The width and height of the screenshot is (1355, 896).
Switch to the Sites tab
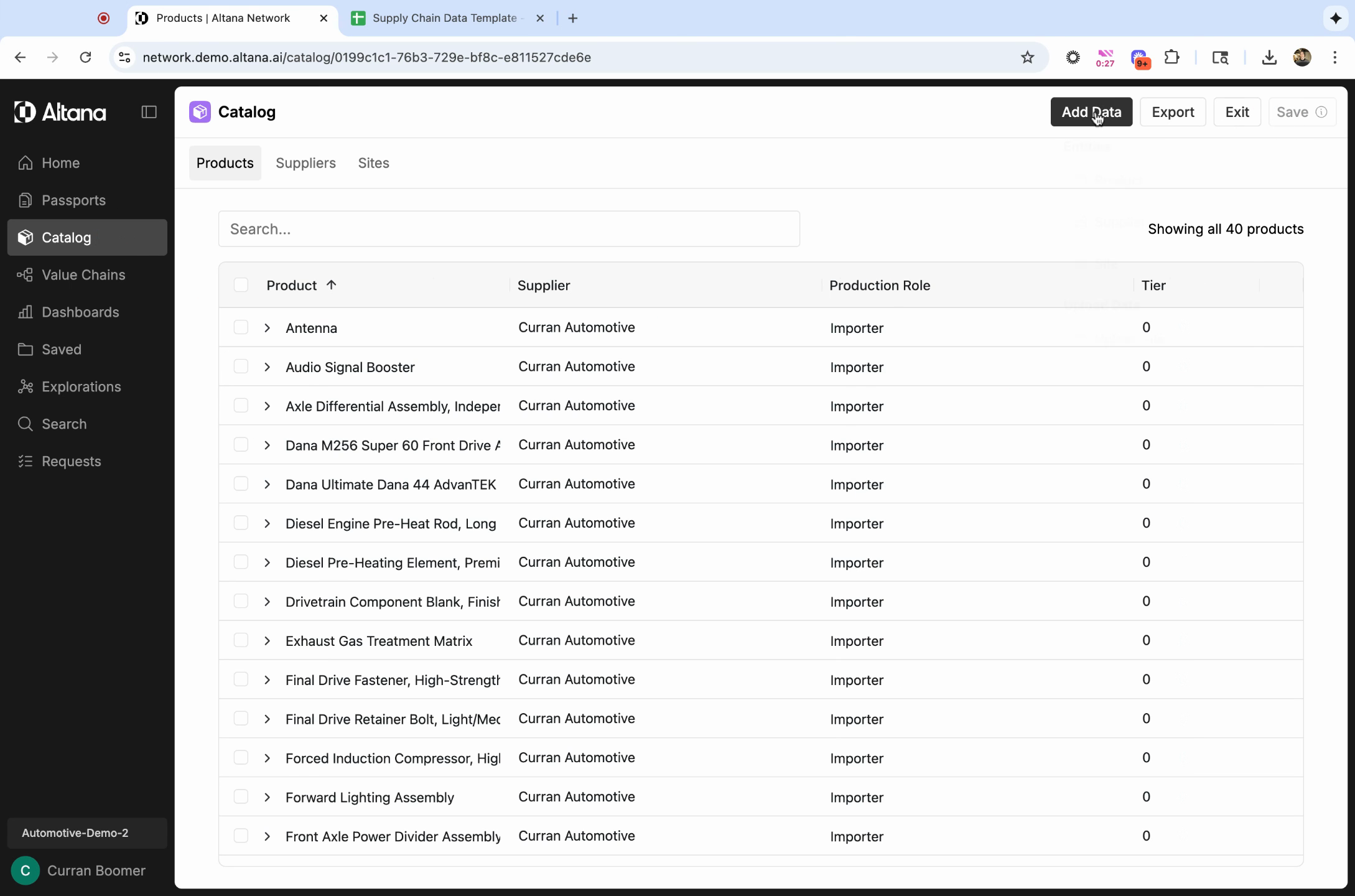point(373,163)
